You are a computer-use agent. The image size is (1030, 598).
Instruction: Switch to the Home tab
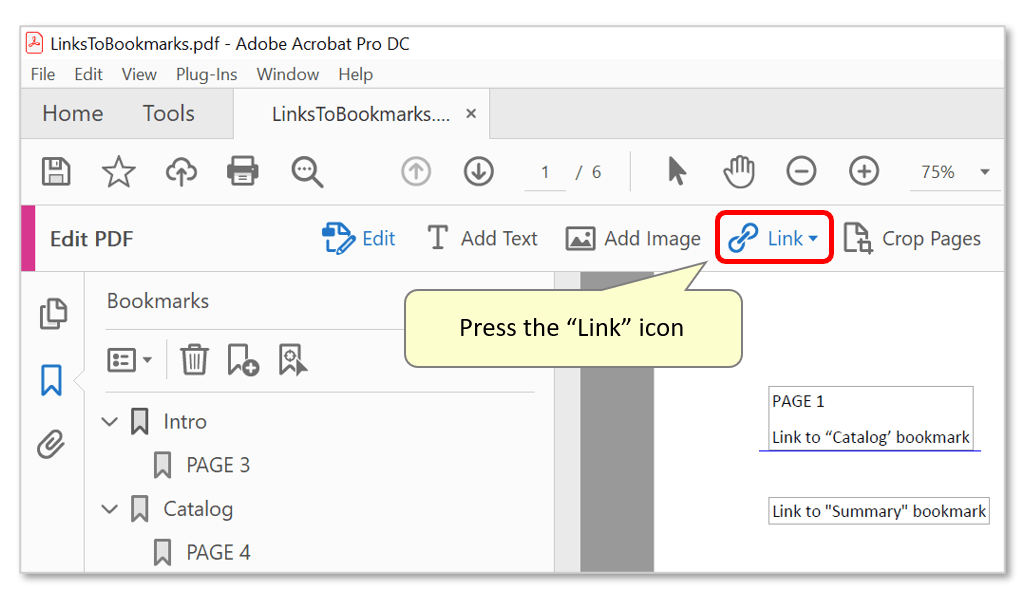71,113
